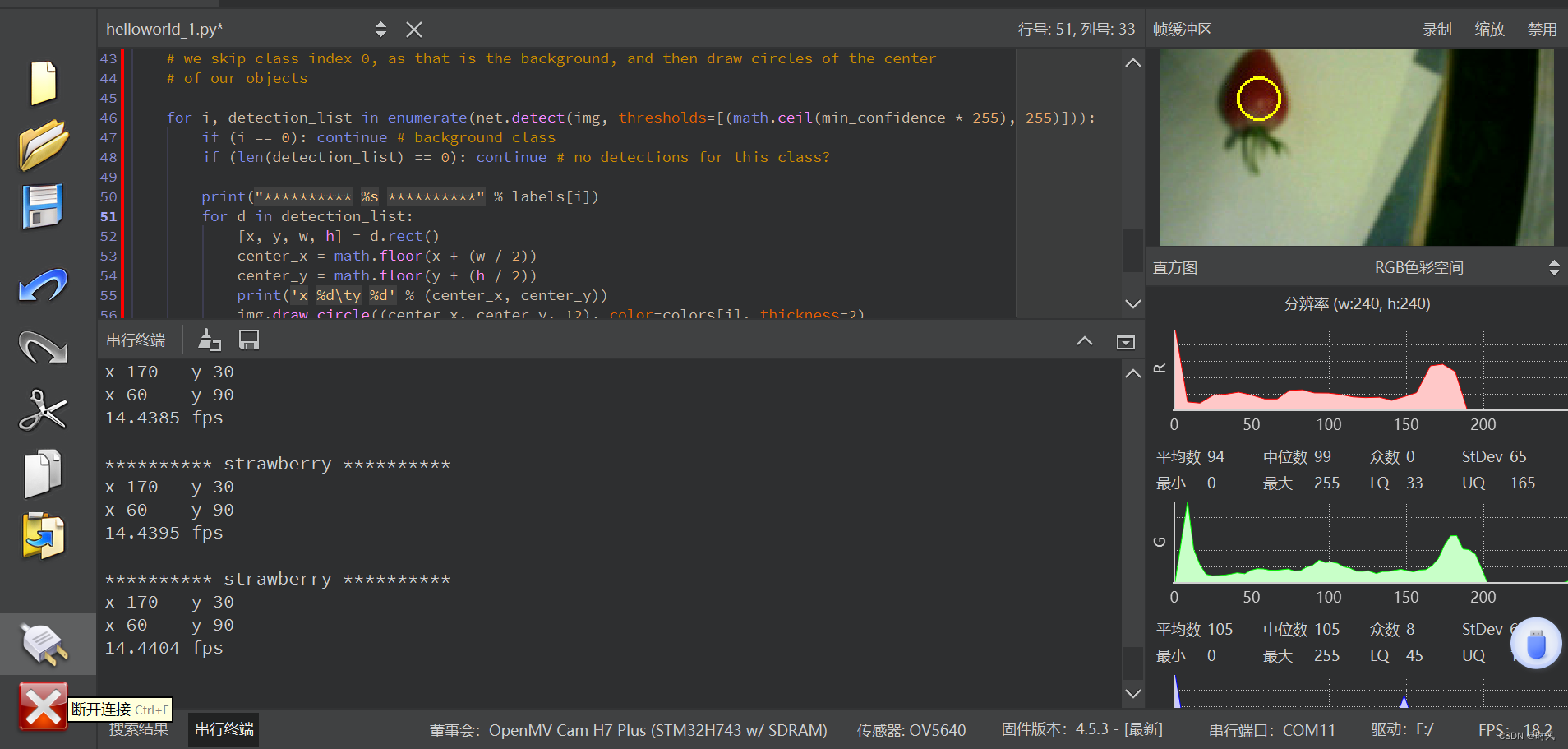This screenshot has width=1568, height=749.
Task: Click the 传感器: OV5640 status entry
Action: point(911,730)
